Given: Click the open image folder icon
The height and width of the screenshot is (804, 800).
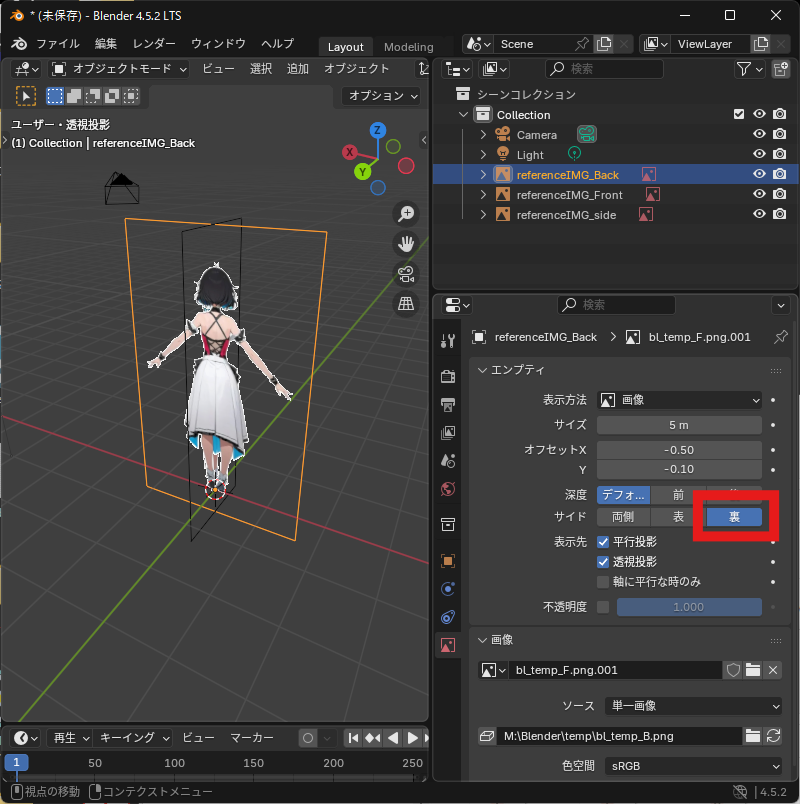Looking at the screenshot, I should pyautogui.click(x=753, y=670).
